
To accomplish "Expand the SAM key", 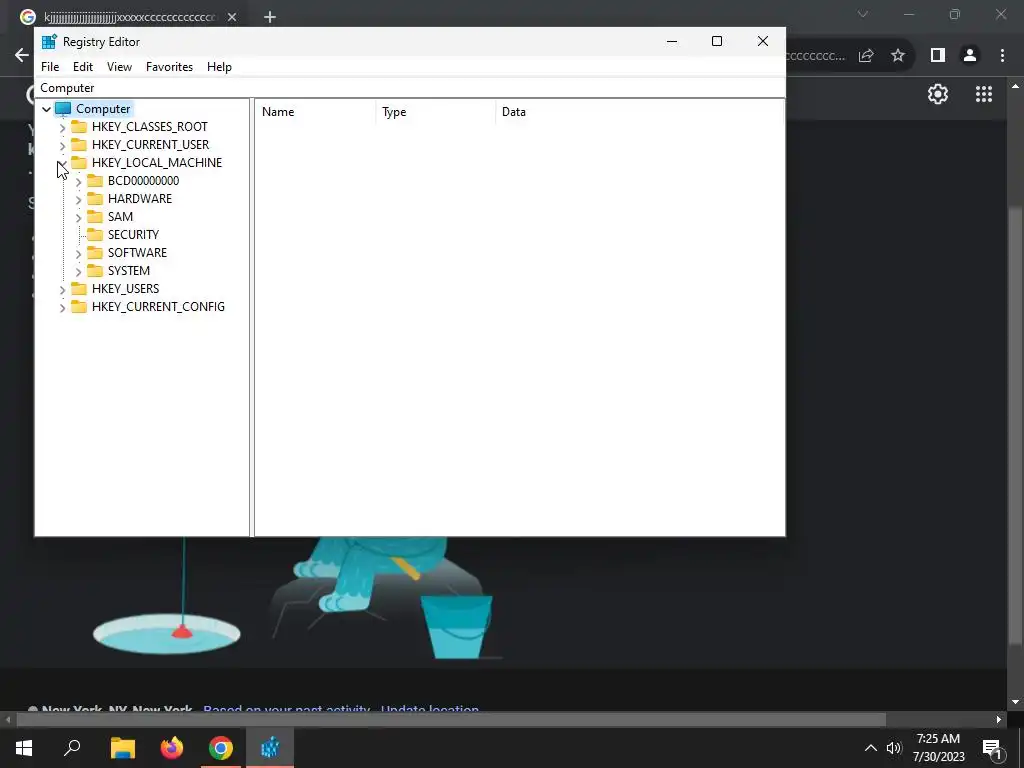I will [78, 217].
